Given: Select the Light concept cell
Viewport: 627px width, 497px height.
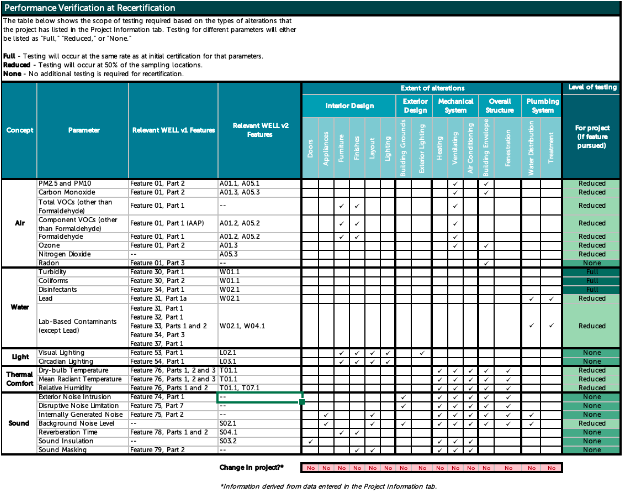Looking at the screenshot, I should 19,357.
